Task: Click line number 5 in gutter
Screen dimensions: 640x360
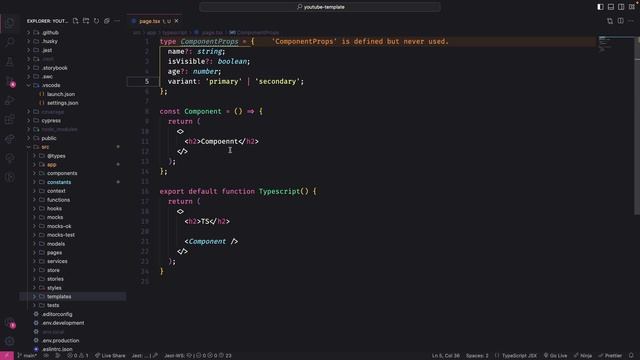Action: [x=147, y=82]
